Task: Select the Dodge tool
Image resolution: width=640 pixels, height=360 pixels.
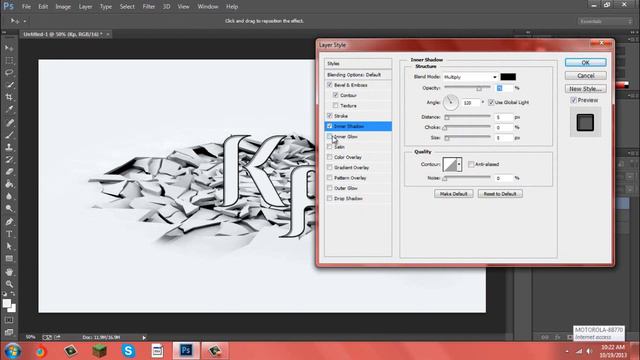Action: click(x=9, y=209)
